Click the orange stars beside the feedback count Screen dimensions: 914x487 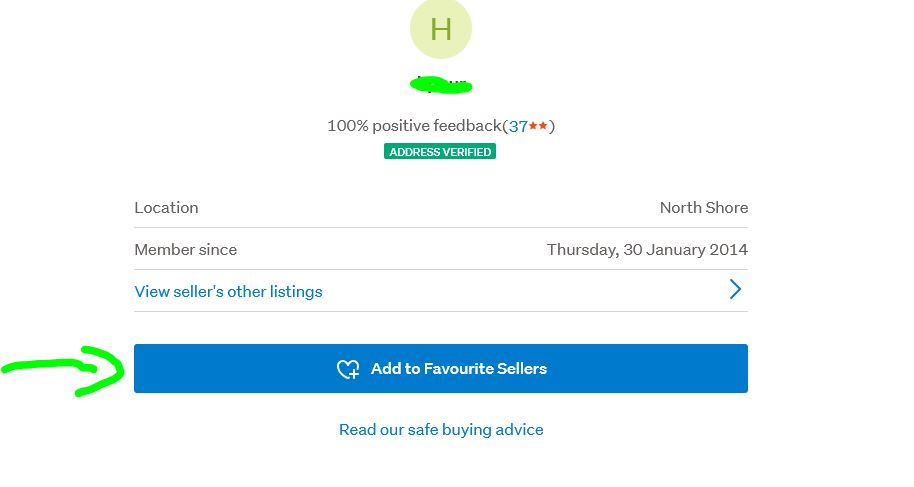[539, 126]
